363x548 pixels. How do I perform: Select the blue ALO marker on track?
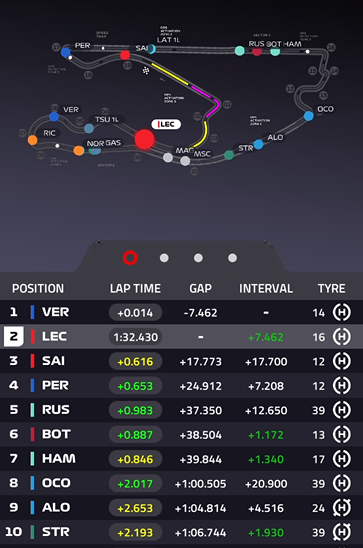point(258,144)
